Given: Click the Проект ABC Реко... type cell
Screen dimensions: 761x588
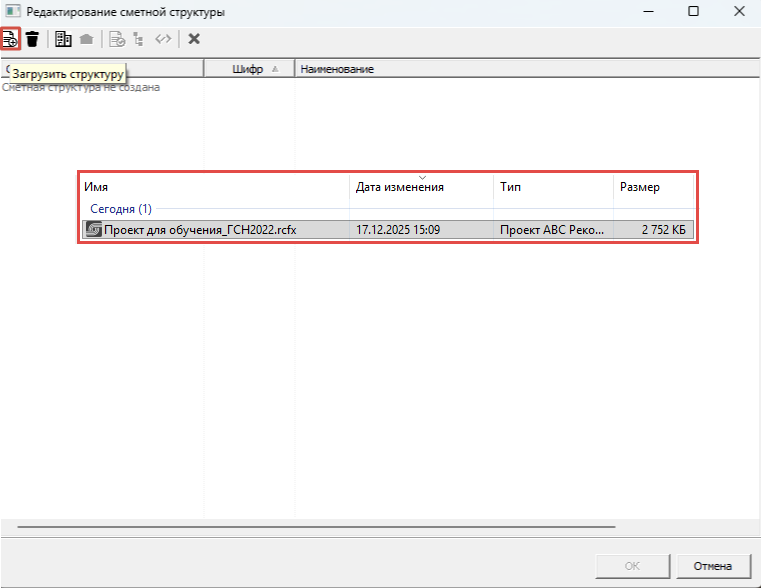Looking at the screenshot, I should pyautogui.click(x=552, y=229).
